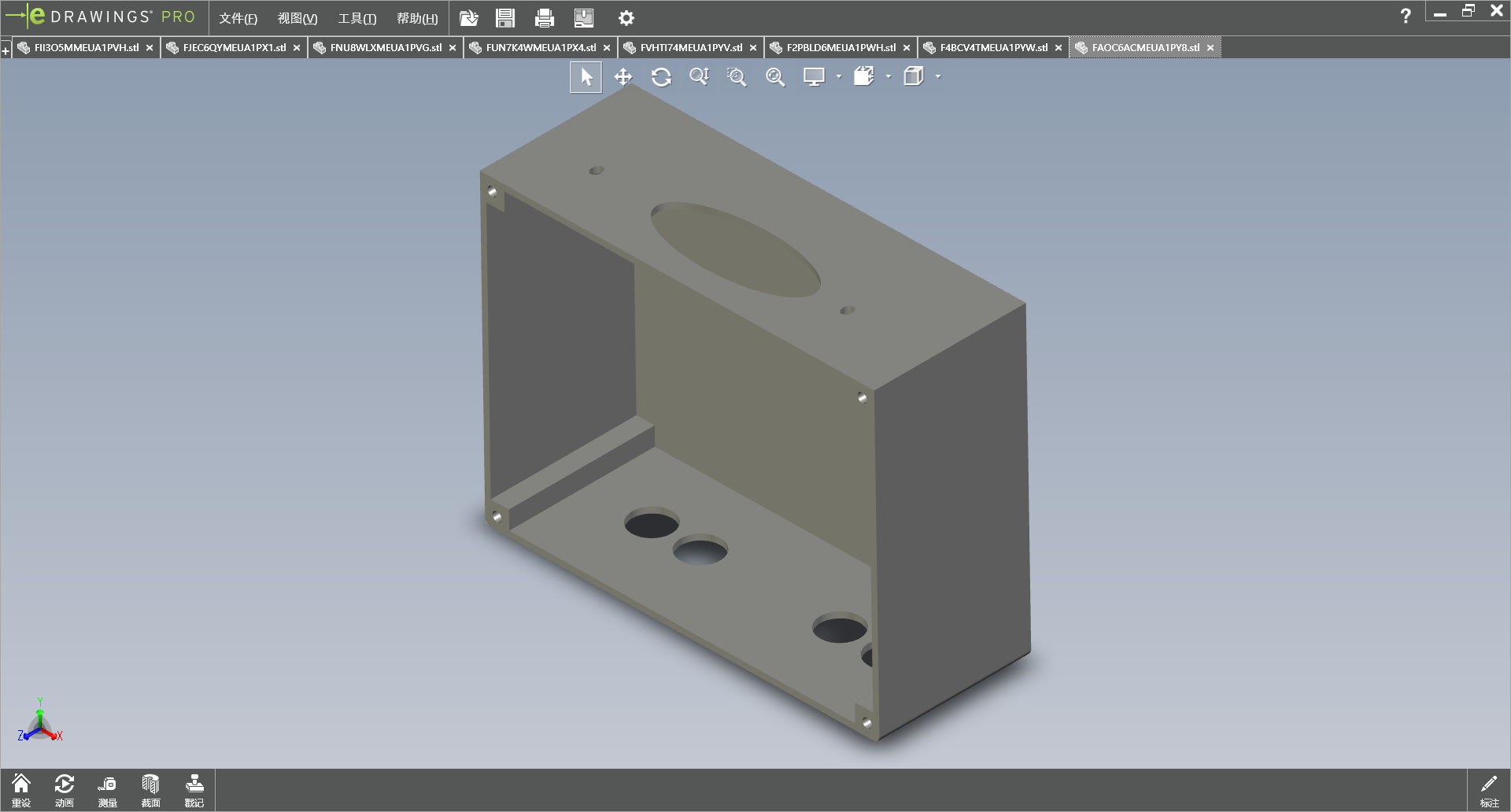
Task: Activate the Rotate view tool
Action: point(661,77)
